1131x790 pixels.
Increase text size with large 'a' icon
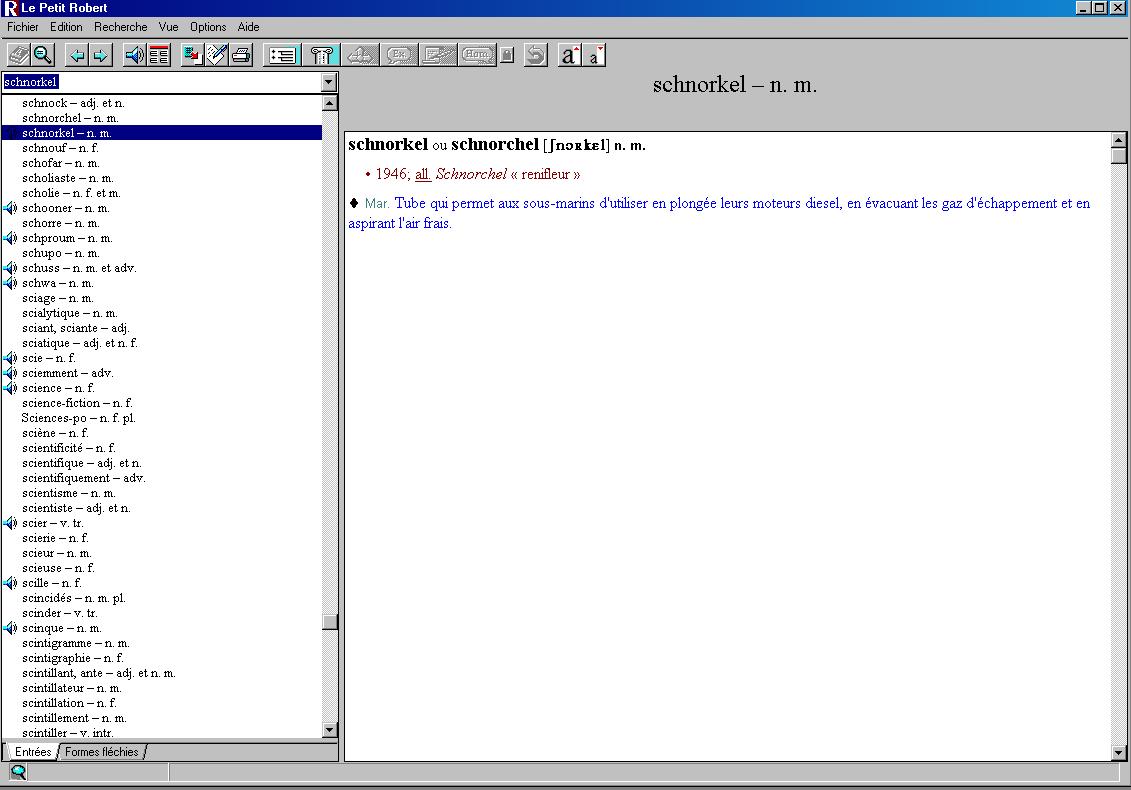(570, 55)
